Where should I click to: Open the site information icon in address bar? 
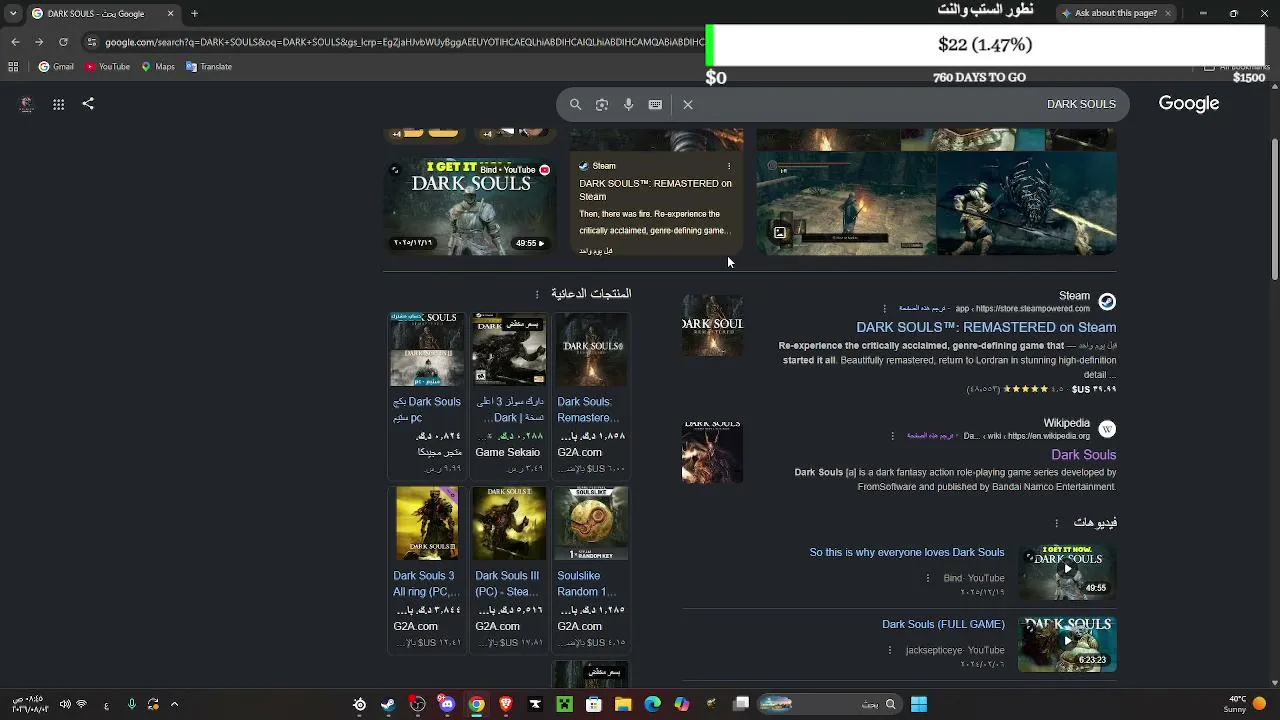pyautogui.click(x=92, y=42)
